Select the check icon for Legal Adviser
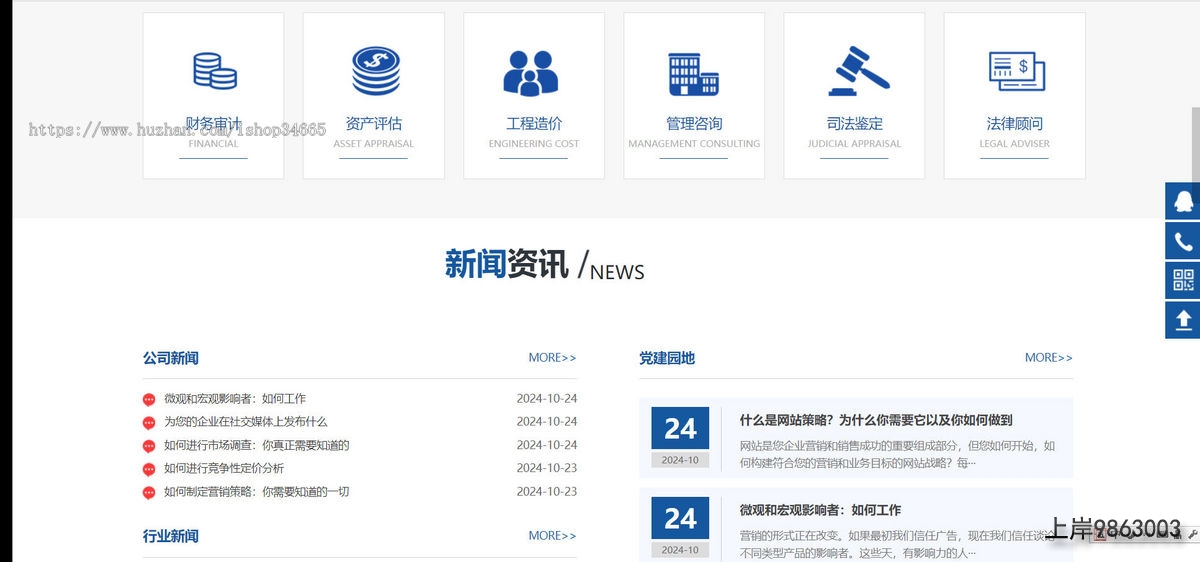This screenshot has height=562, width=1200. coord(1015,71)
